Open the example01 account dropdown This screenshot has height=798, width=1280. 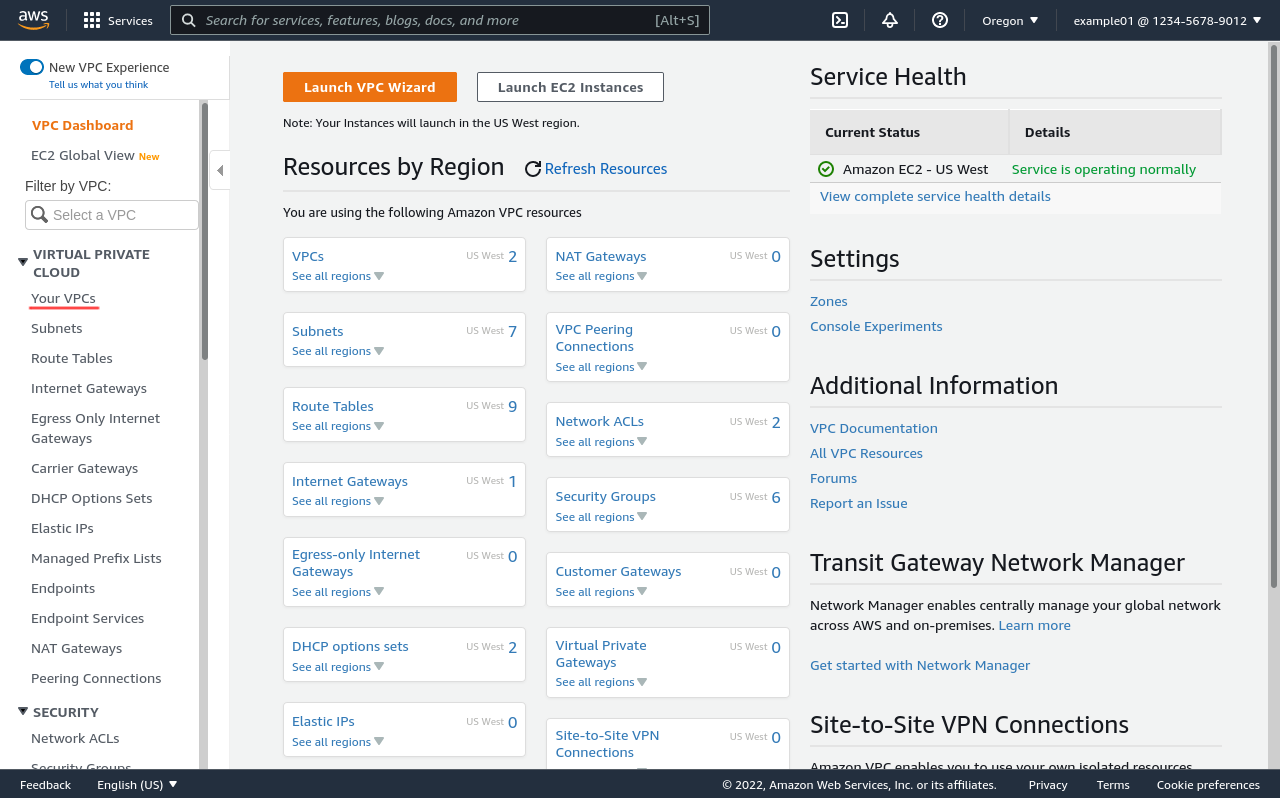click(x=1167, y=20)
